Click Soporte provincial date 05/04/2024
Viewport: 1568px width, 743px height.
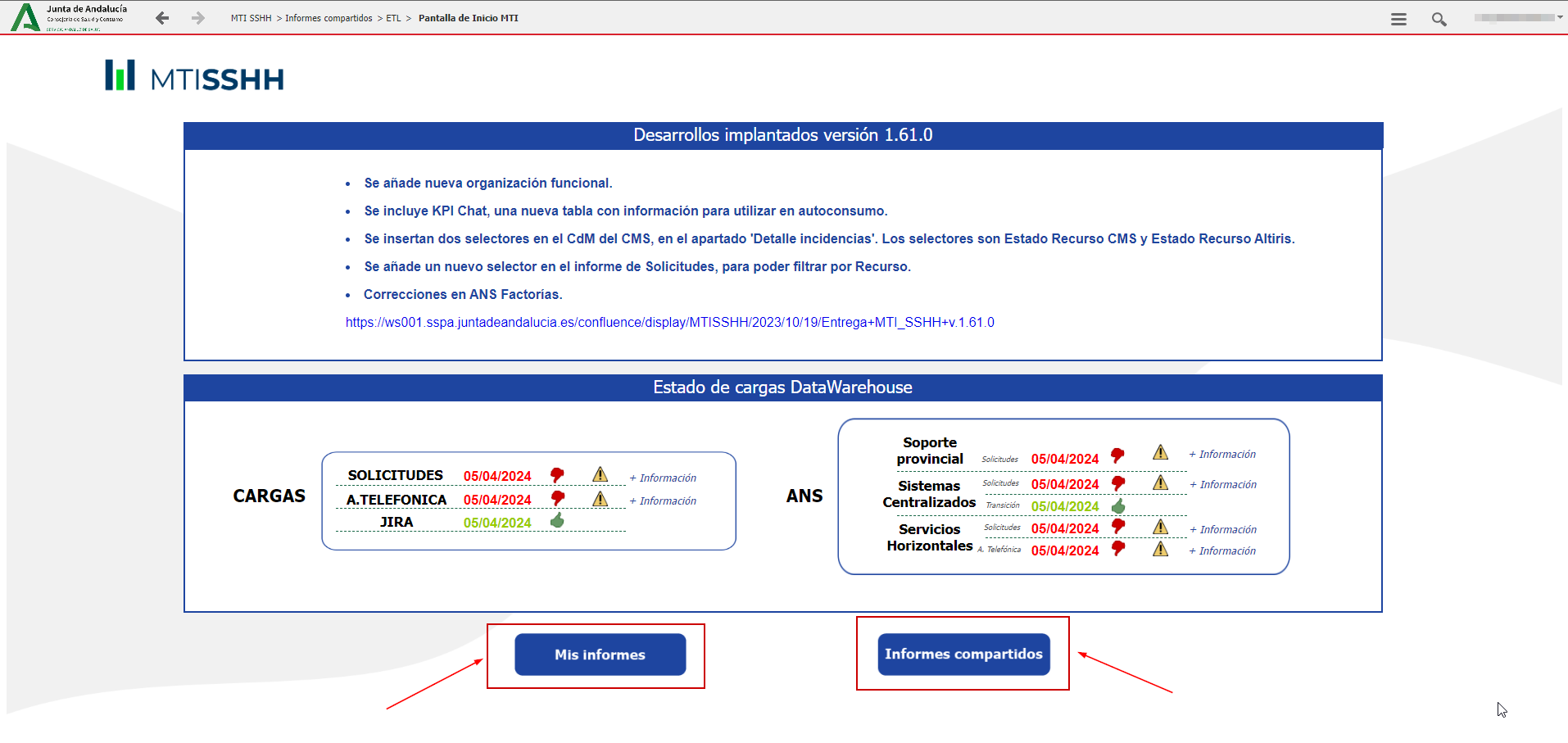pyautogui.click(x=1065, y=459)
